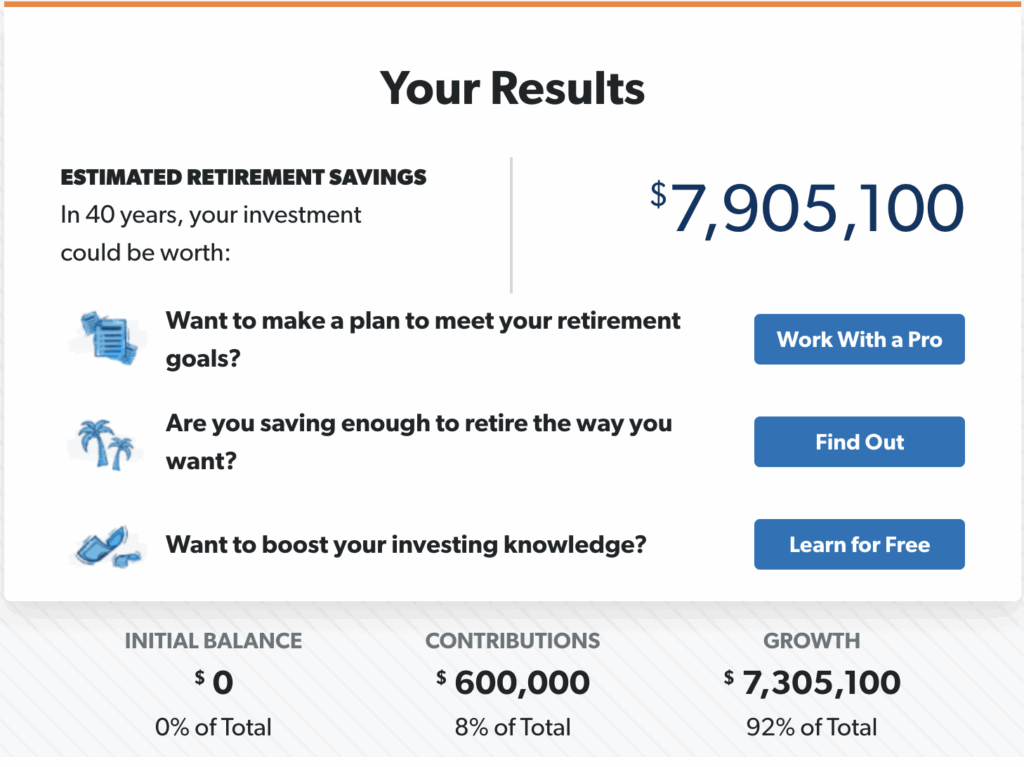The height and width of the screenshot is (767, 1024).
Task: Click the $7,305,100 growth amount
Action: 812,683
